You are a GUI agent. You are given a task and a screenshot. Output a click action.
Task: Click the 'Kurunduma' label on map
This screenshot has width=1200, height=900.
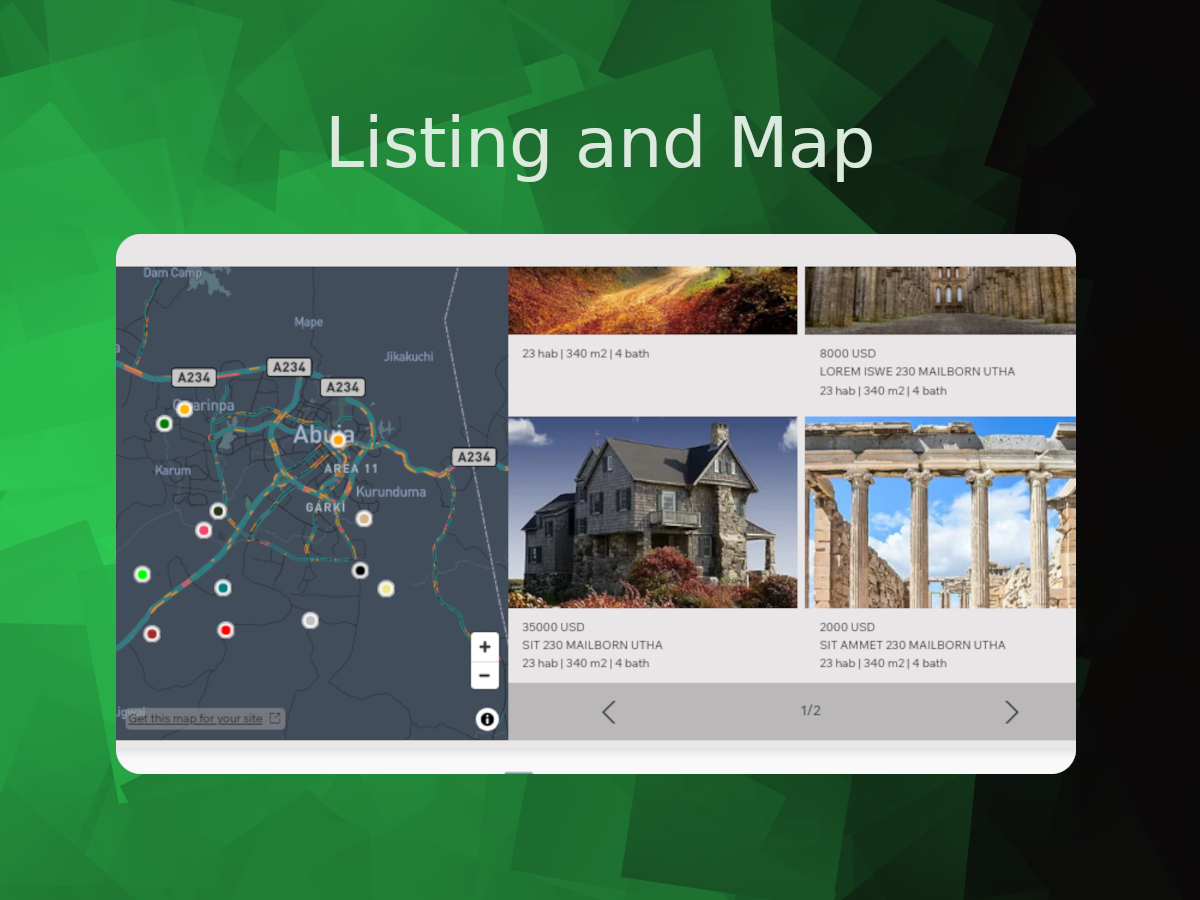click(x=391, y=492)
